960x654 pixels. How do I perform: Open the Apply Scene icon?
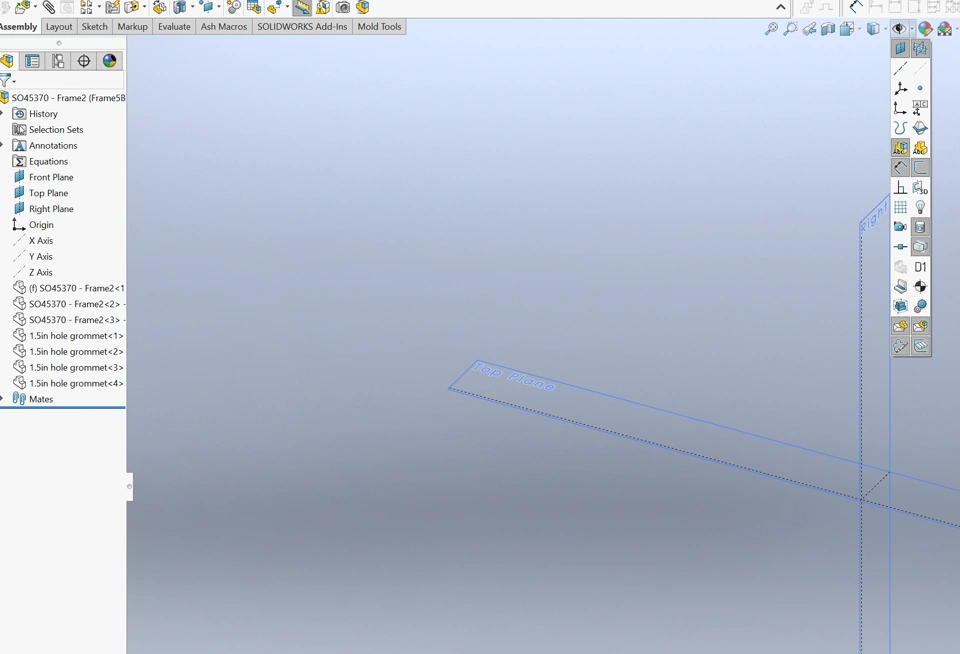point(944,28)
